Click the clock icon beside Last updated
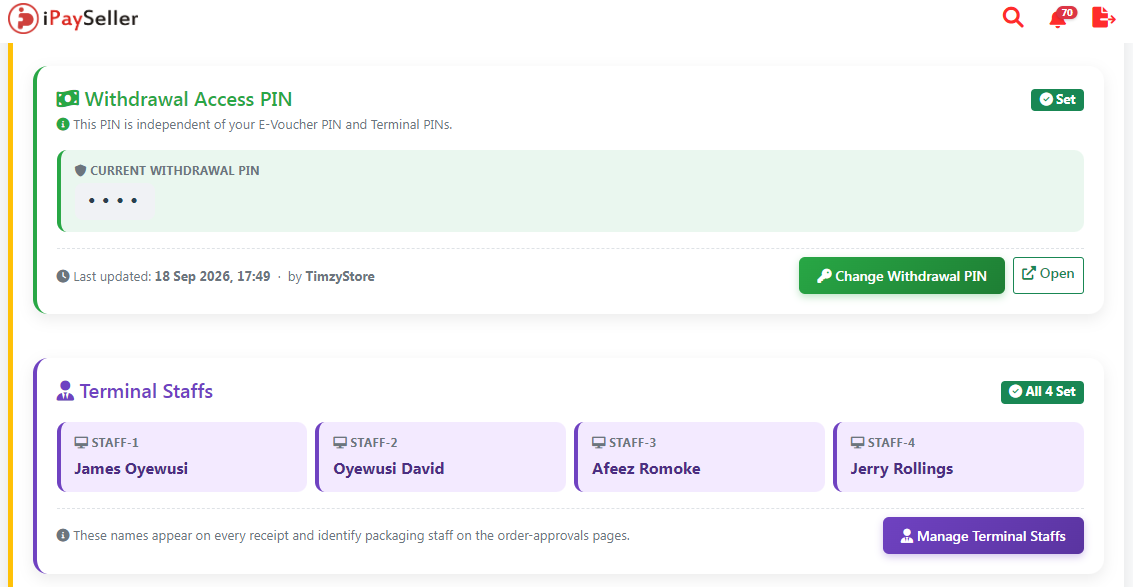 [x=63, y=275]
